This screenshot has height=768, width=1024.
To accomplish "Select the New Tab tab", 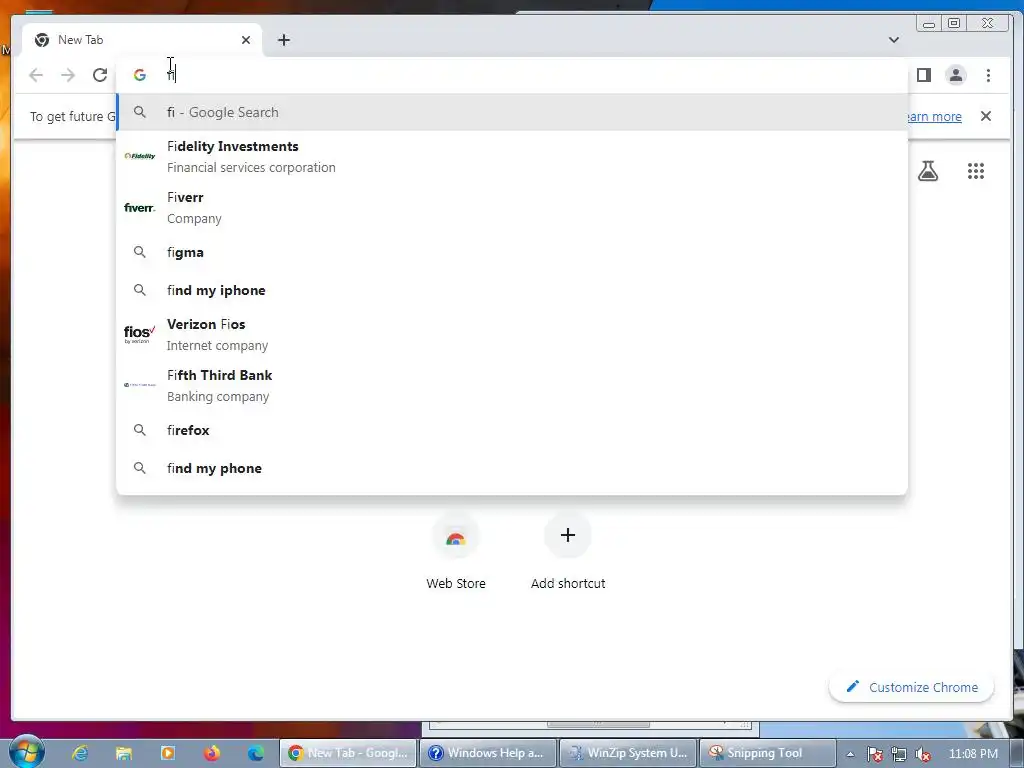I will [x=142, y=40].
